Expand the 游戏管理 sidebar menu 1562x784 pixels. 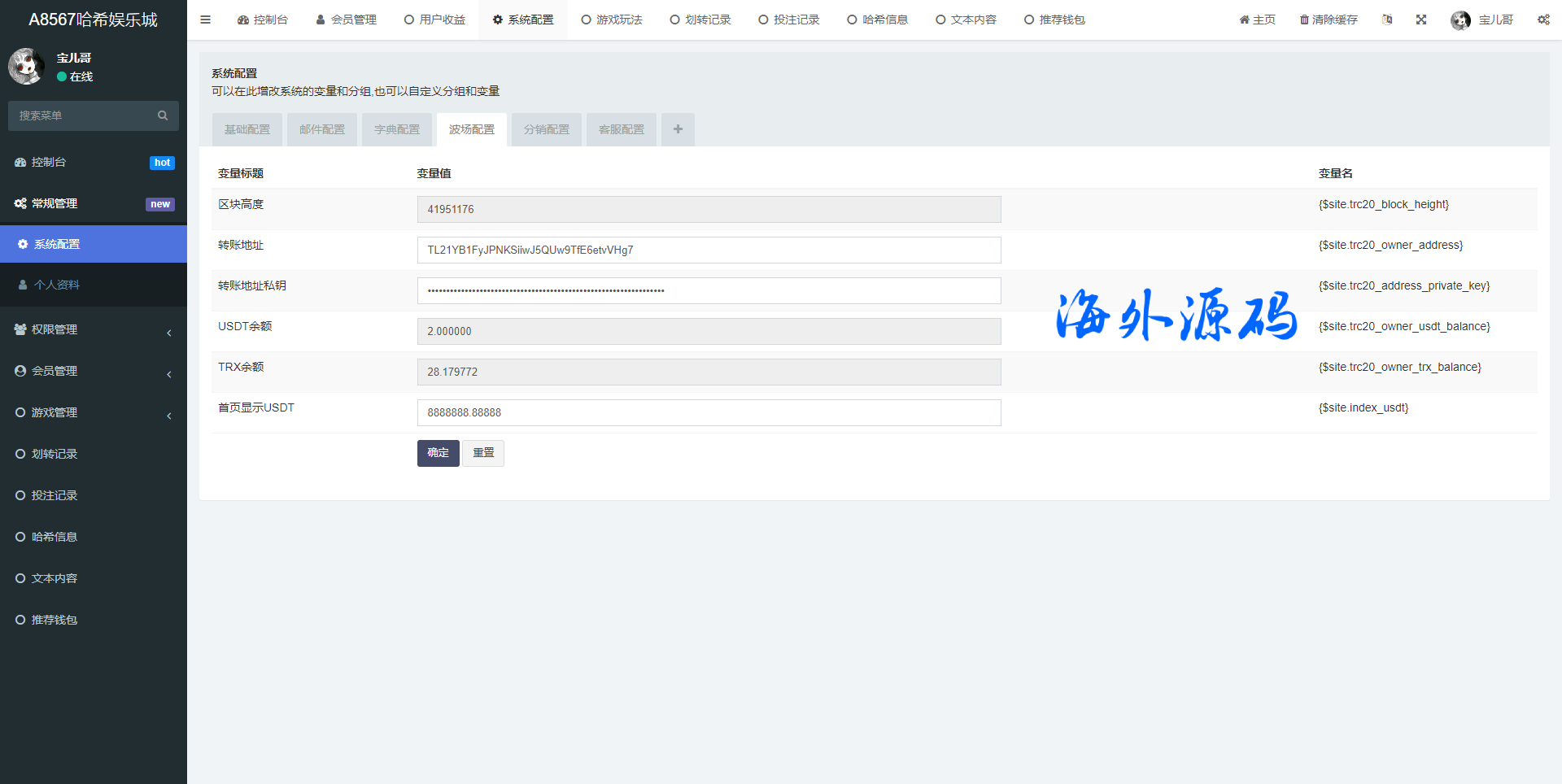[94, 412]
